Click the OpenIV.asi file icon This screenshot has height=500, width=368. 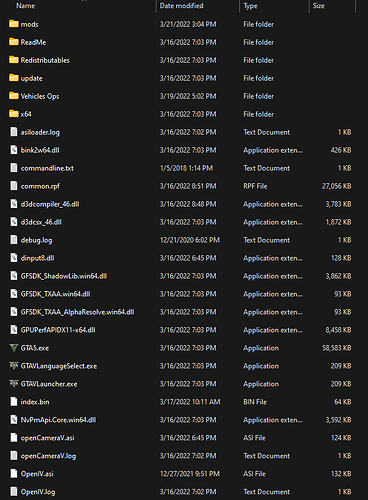pyautogui.click(x=14, y=474)
